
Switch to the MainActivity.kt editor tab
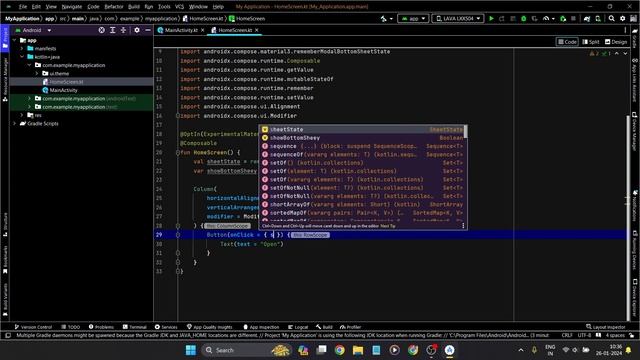pos(180,30)
